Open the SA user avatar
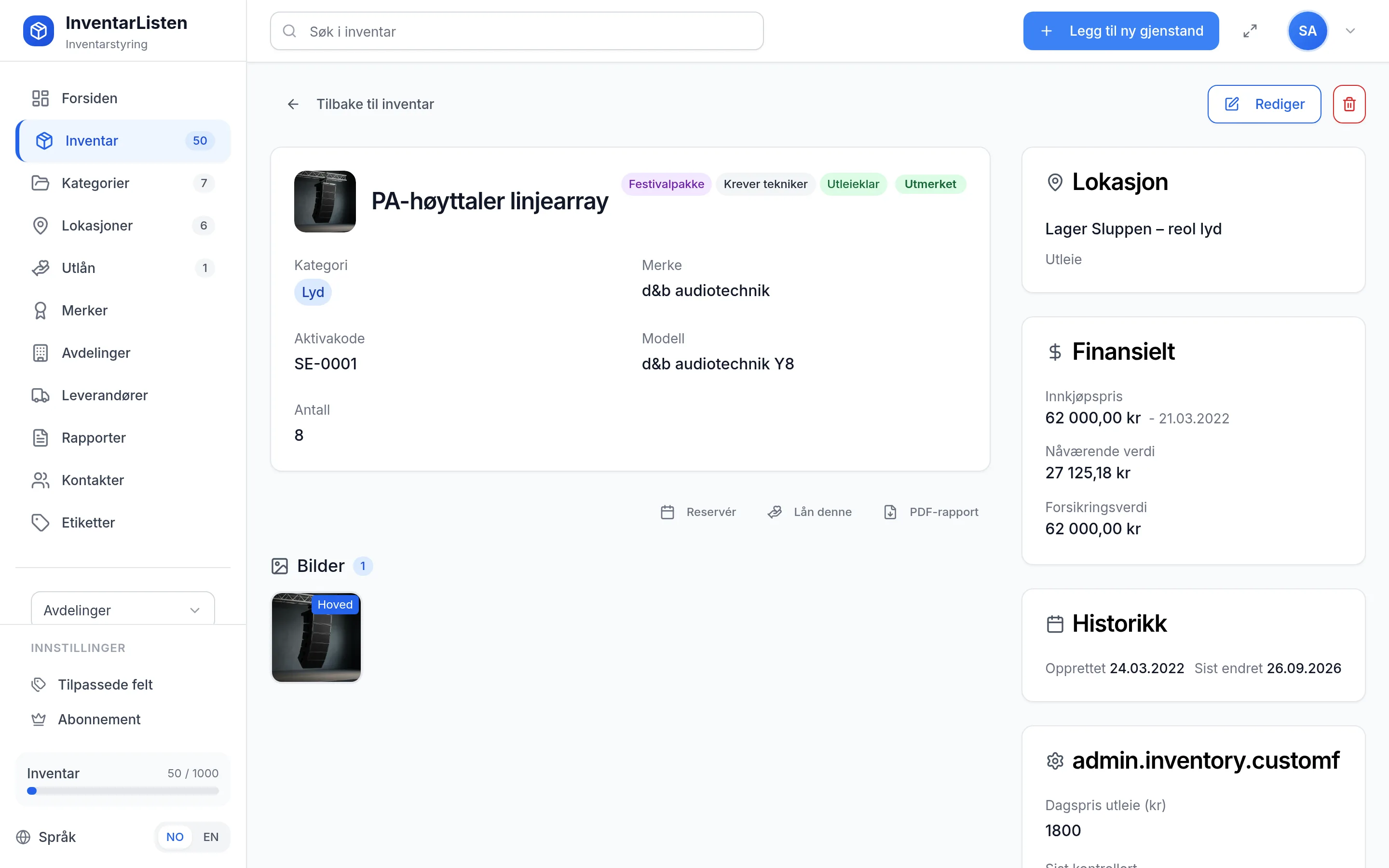The height and width of the screenshot is (868, 1389). point(1307,31)
